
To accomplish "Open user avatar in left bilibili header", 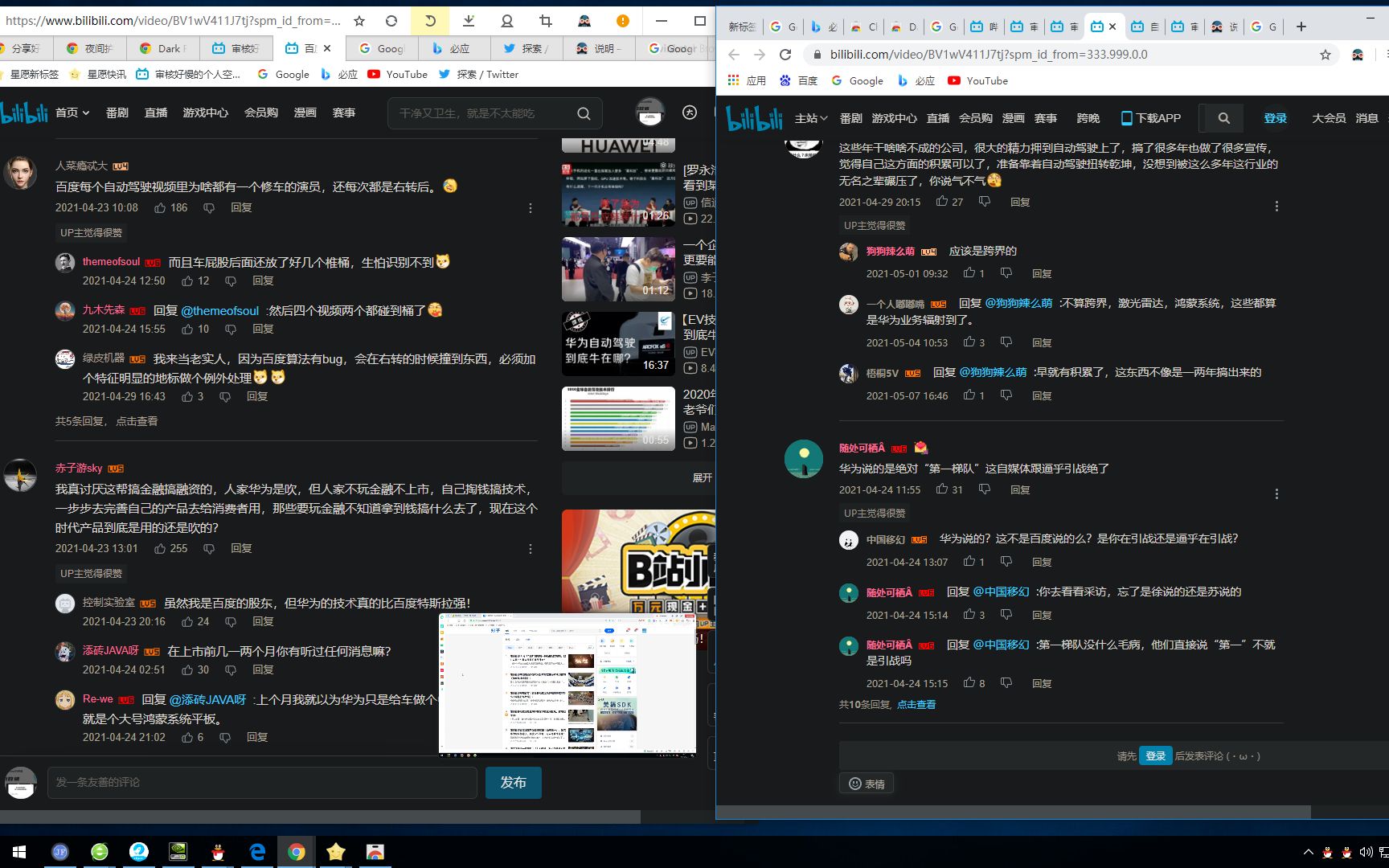I will pos(649,113).
